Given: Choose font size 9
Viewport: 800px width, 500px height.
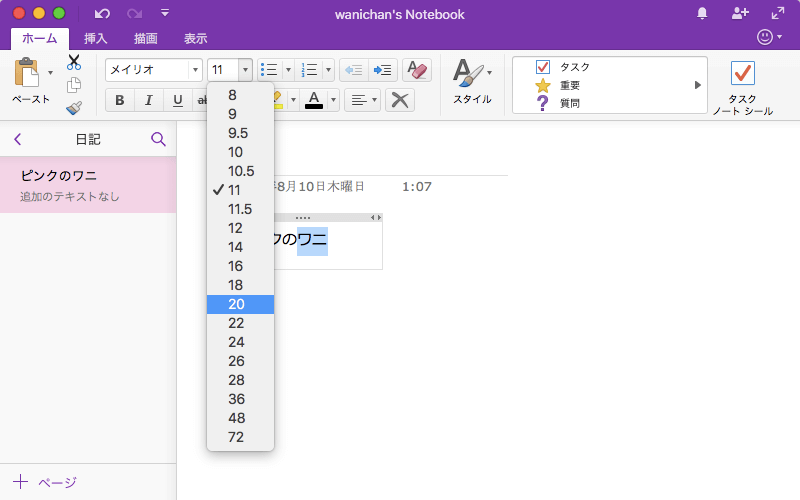Looking at the screenshot, I should point(240,114).
